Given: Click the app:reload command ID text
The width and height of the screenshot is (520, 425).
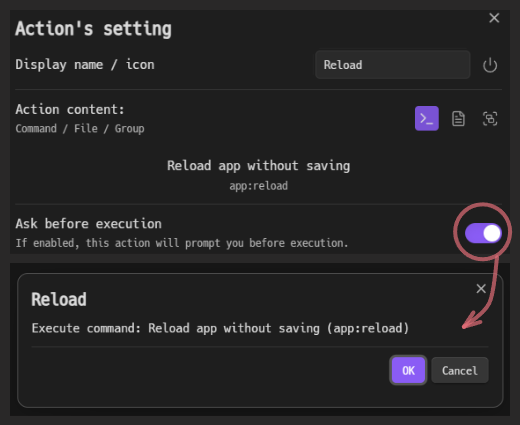Looking at the screenshot, I should [x=258, y=186].
